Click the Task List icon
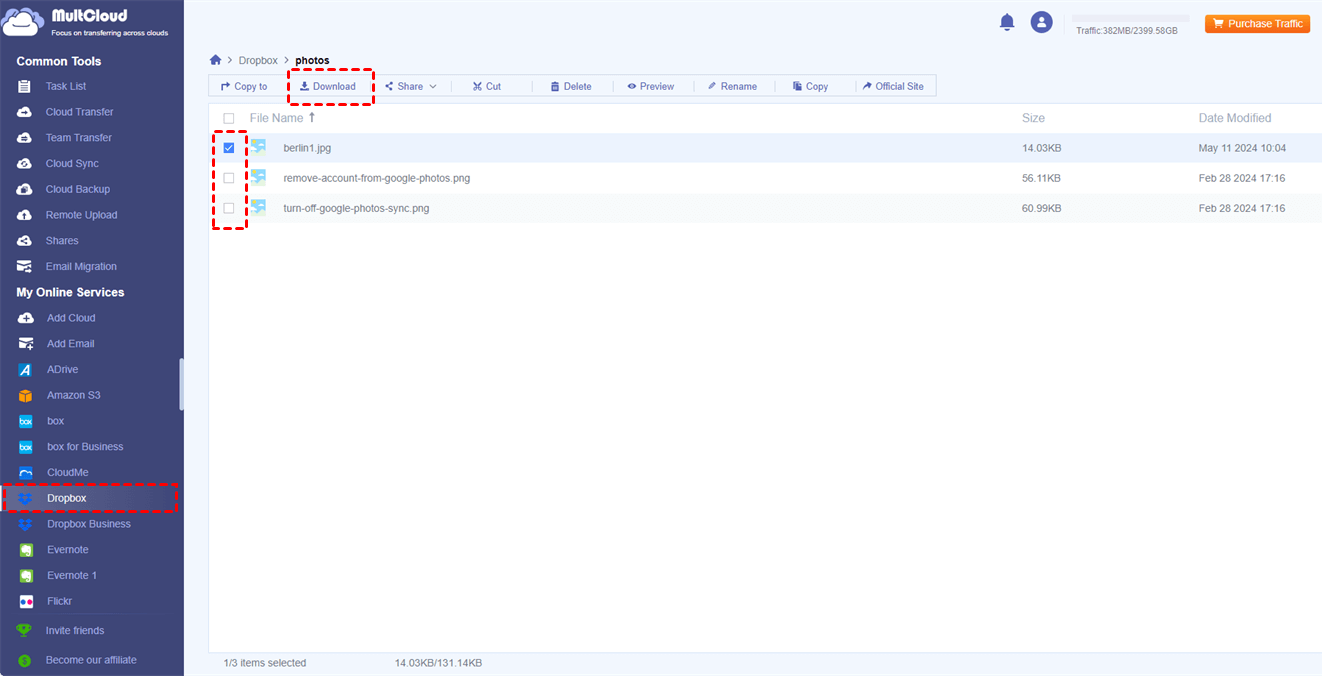This screenshot has height=676, width=1322. 25,86
